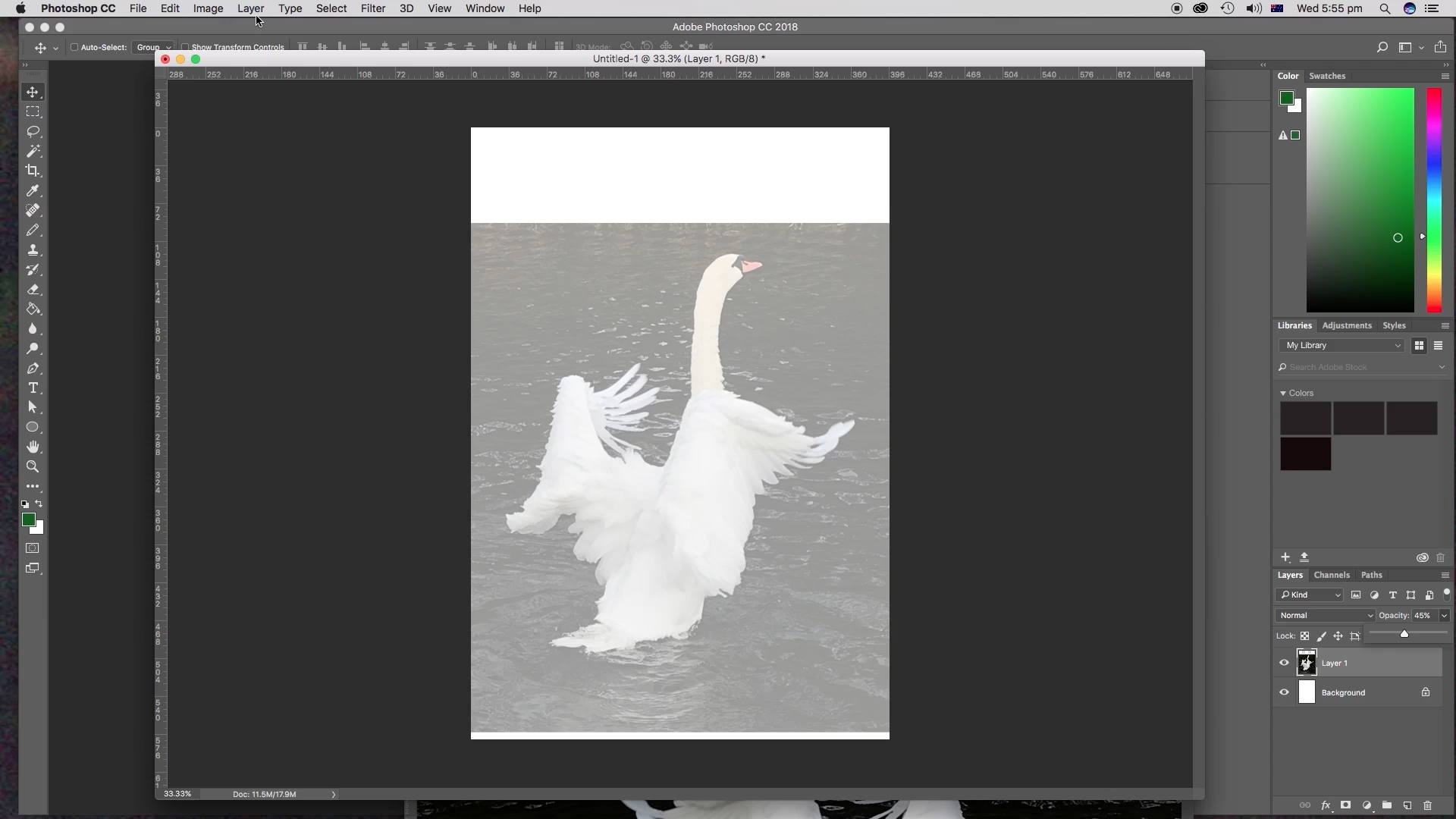
Task: Open the Image menu
Action: (208, 8)
